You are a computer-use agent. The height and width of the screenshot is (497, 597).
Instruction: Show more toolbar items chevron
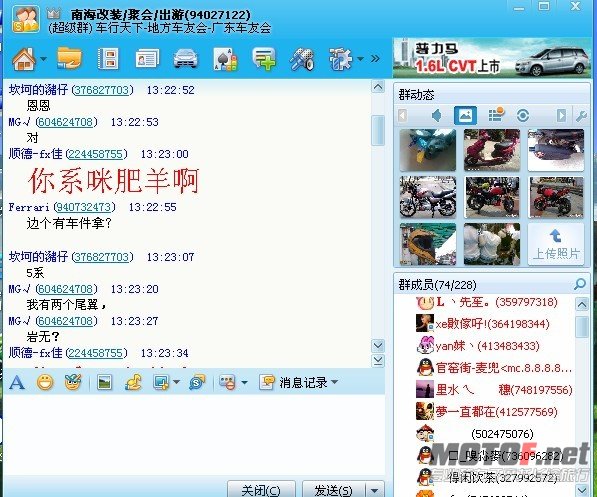pos(375,59)
